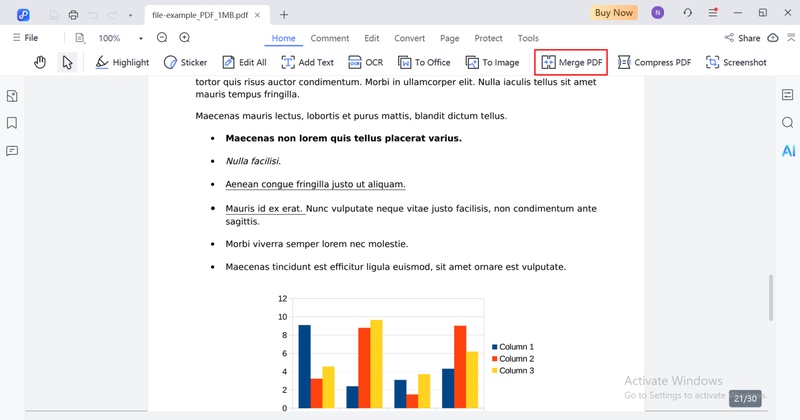Switch to the Protect tab
This screenshot has height=420, width=800.
488,38
